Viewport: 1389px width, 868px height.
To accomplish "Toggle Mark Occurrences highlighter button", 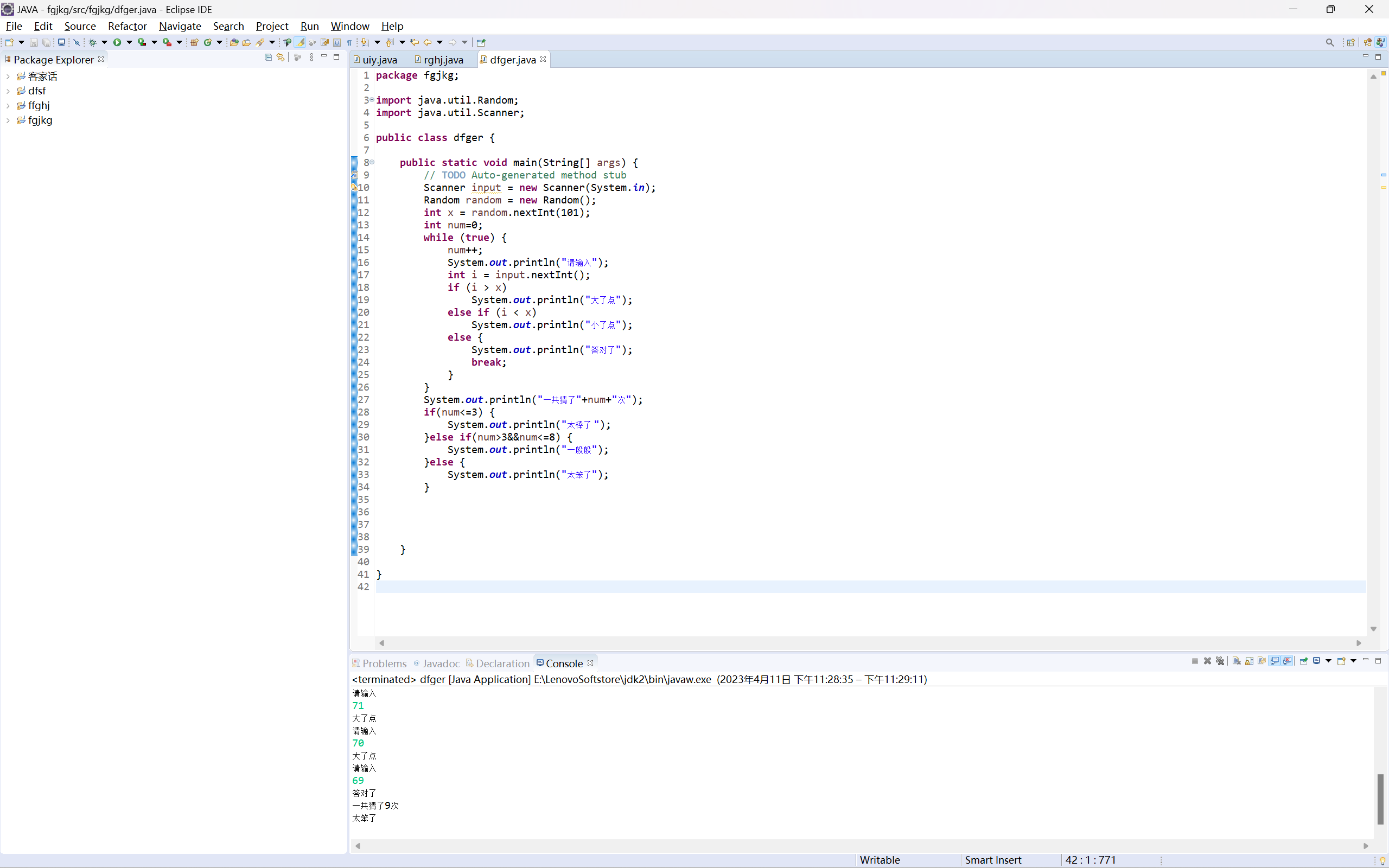I will point(300,42).
